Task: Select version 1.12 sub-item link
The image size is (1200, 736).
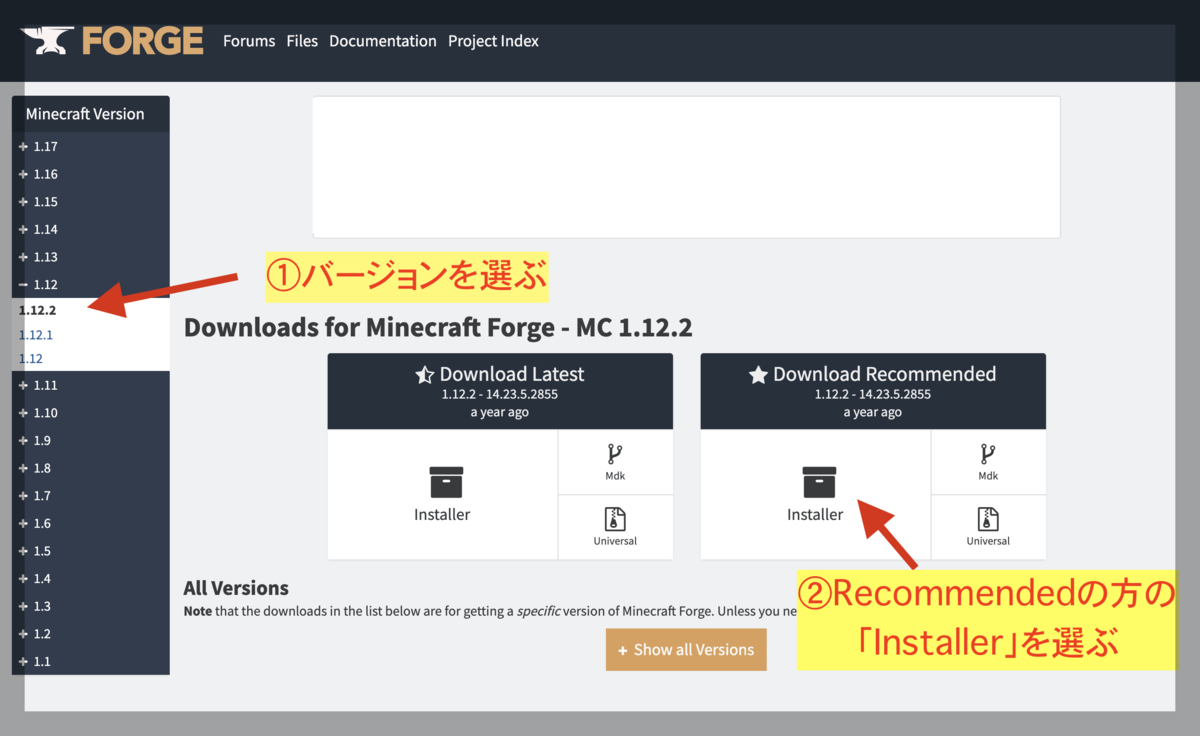Action: [x=30, y=359]
